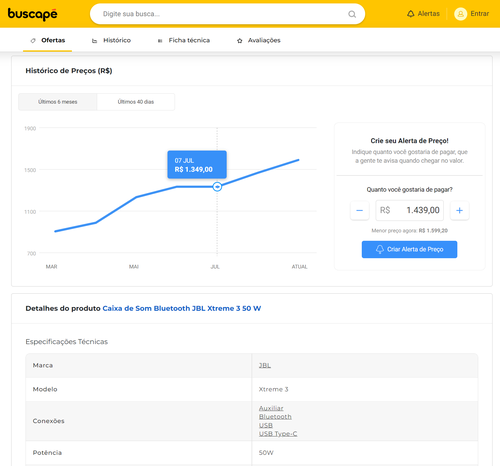
Task: Go to the Avaliações tab
Action: point(264,40)
